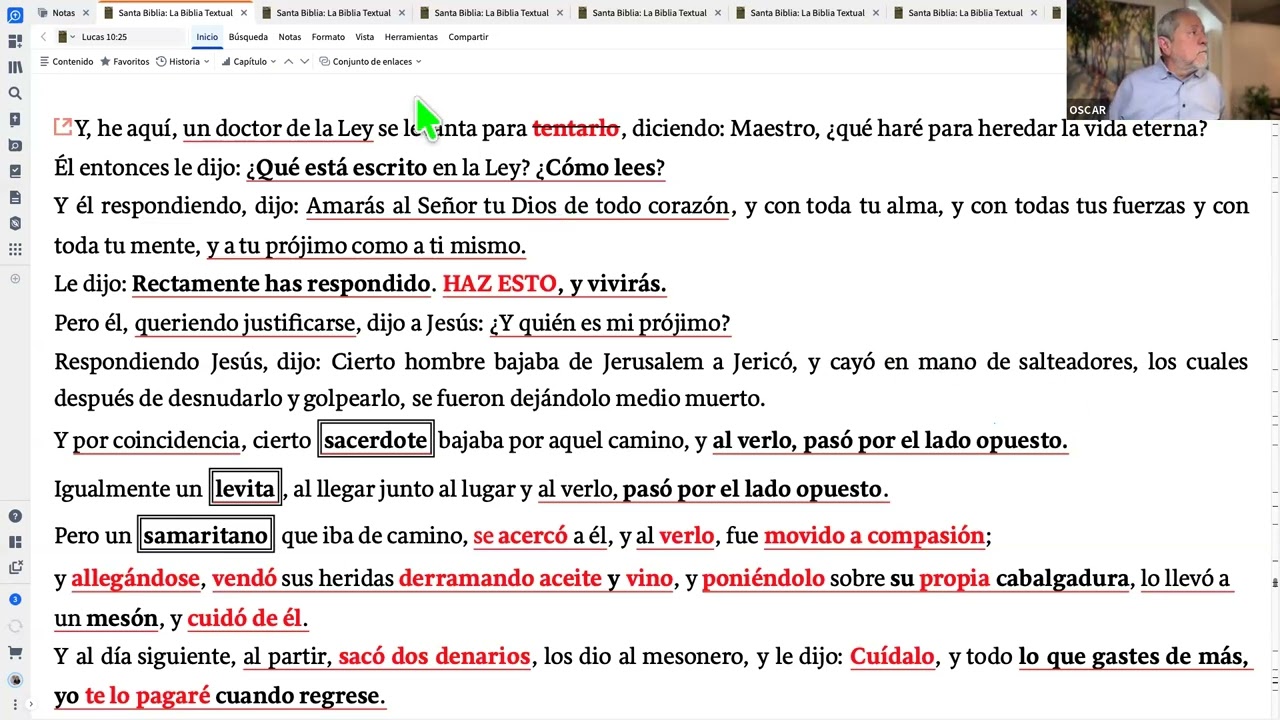1280x720 pixels.
Task: Open notifications badge showing 3
Action: 15,599
